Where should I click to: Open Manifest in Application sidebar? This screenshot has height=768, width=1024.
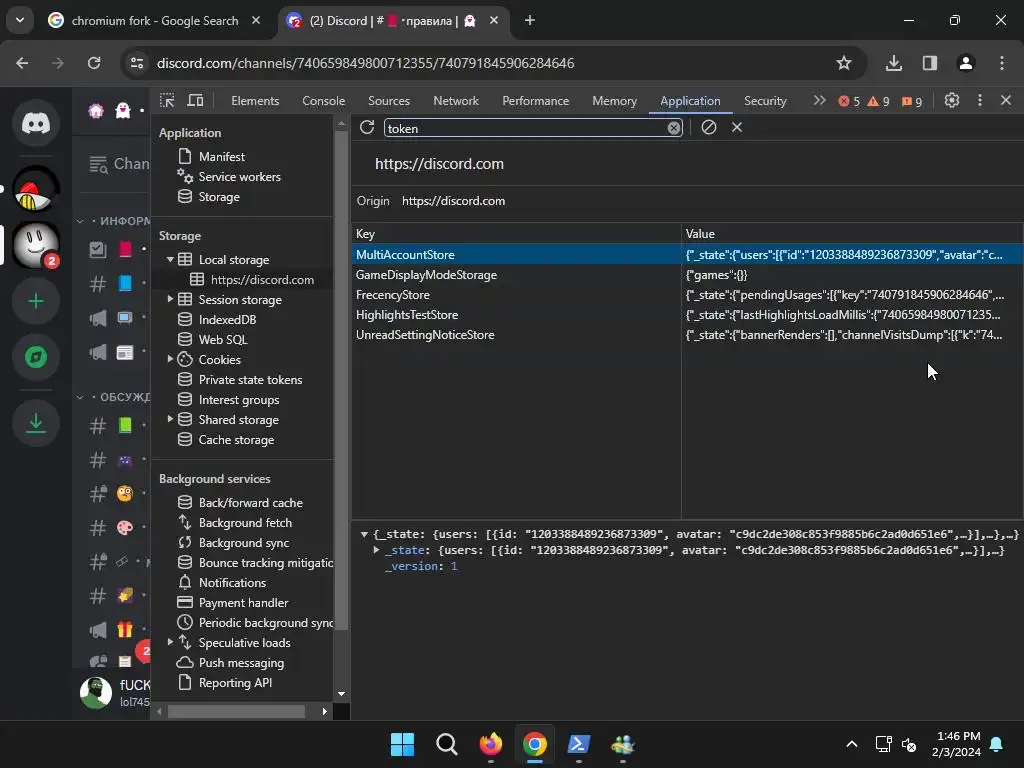tap(221, 157)
